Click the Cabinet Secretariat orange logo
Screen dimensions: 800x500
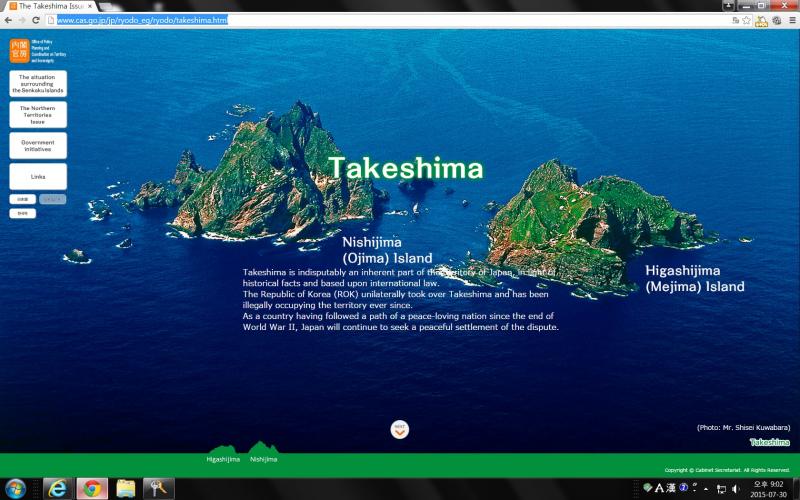click(x=19, y=51)
